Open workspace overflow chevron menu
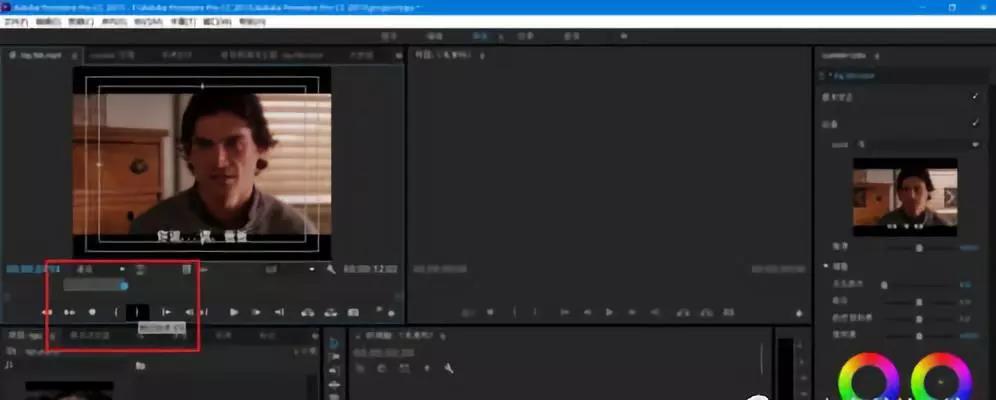The height and width of the screenshot is (400, 996). (624, 37)
